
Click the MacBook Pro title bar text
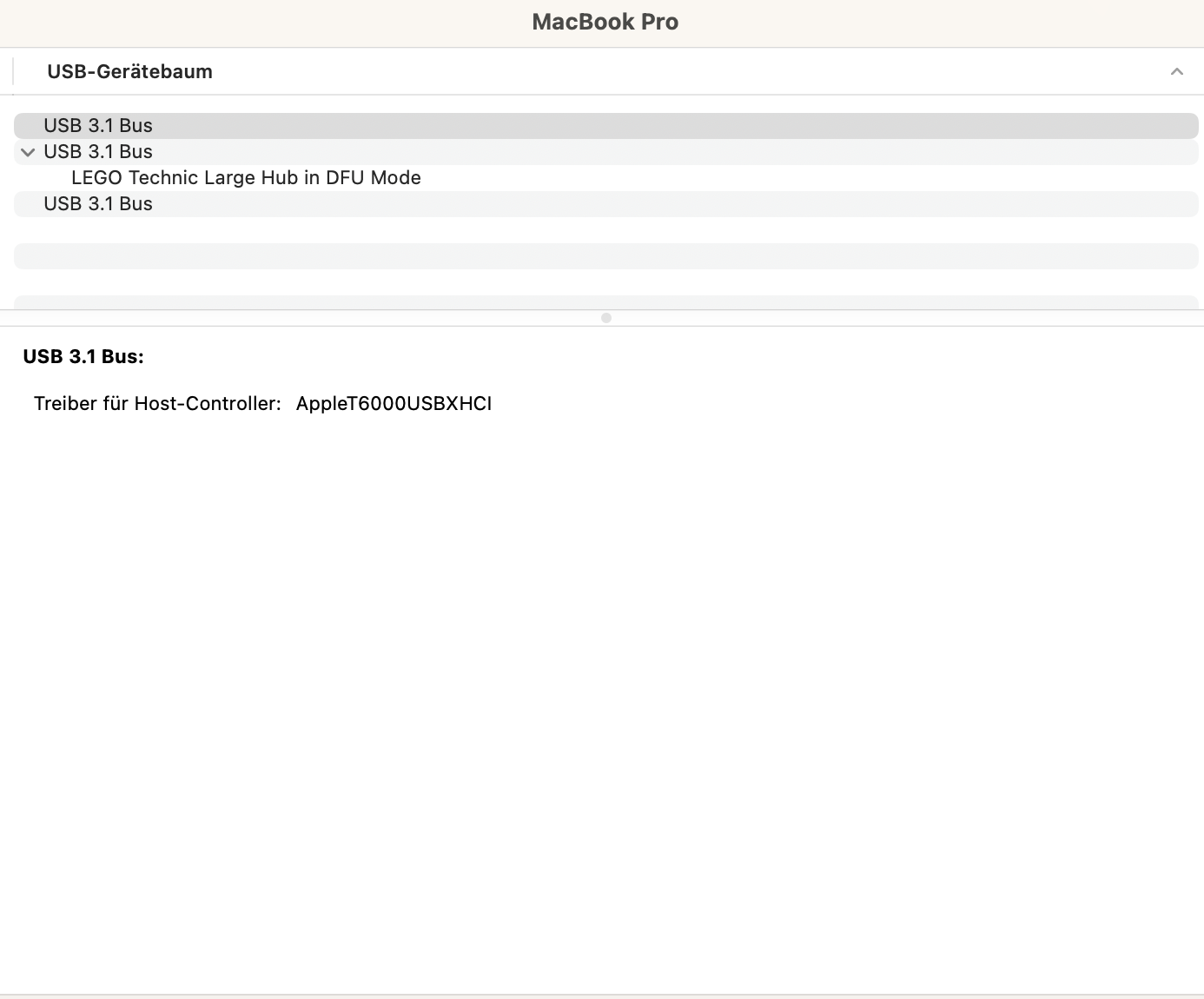pyautogui.click(x=605, y=22)
